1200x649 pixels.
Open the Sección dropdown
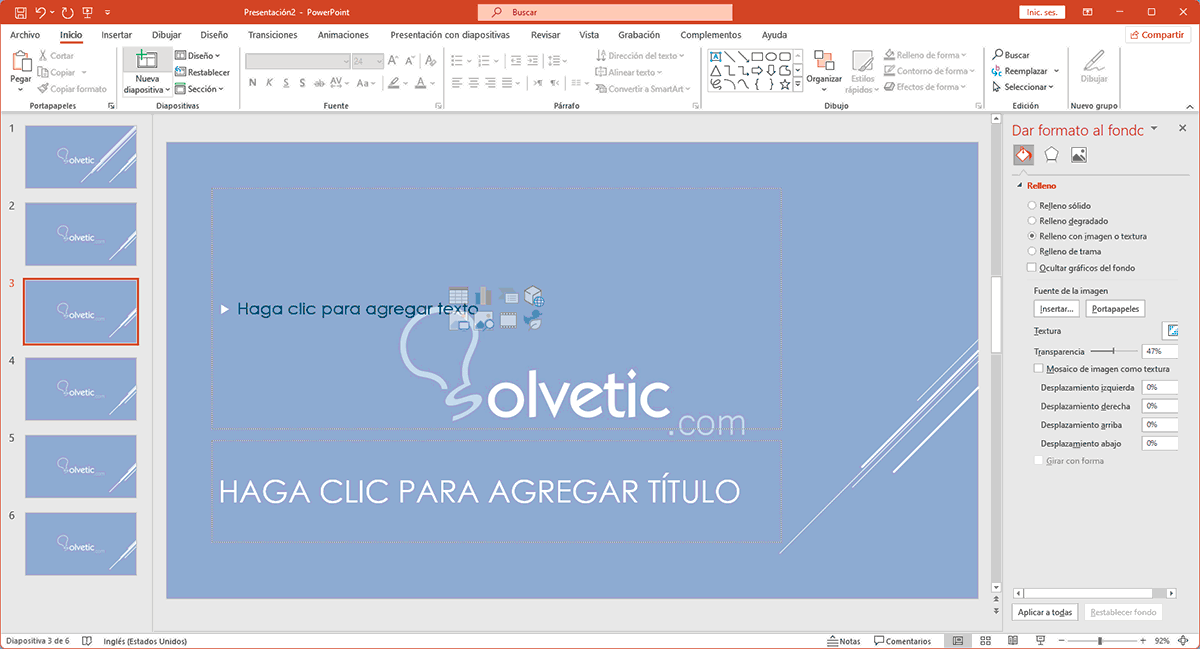click(x=200, y=89)
